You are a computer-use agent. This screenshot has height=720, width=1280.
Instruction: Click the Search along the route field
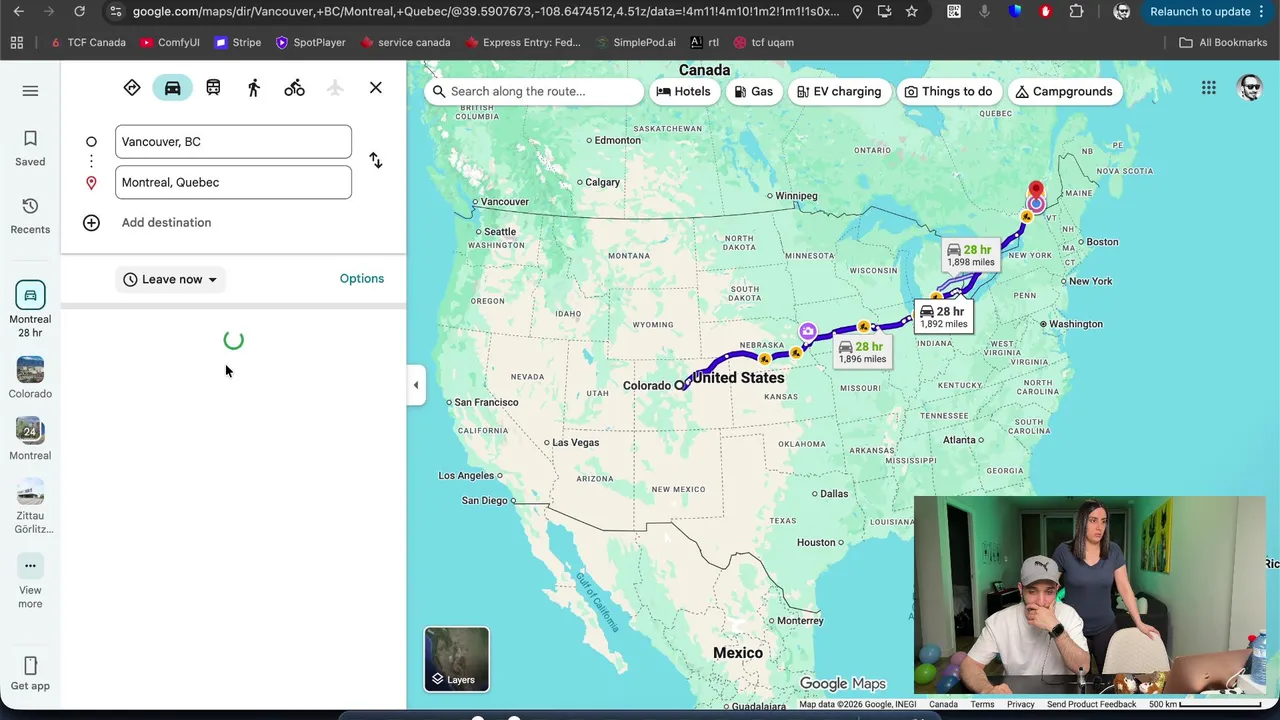[x=535, y=91]
